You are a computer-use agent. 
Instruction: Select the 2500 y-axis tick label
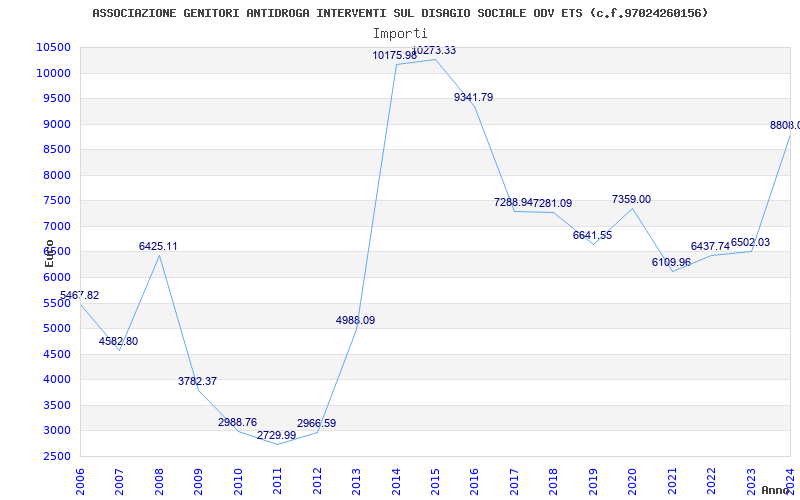tap(56, 456)
